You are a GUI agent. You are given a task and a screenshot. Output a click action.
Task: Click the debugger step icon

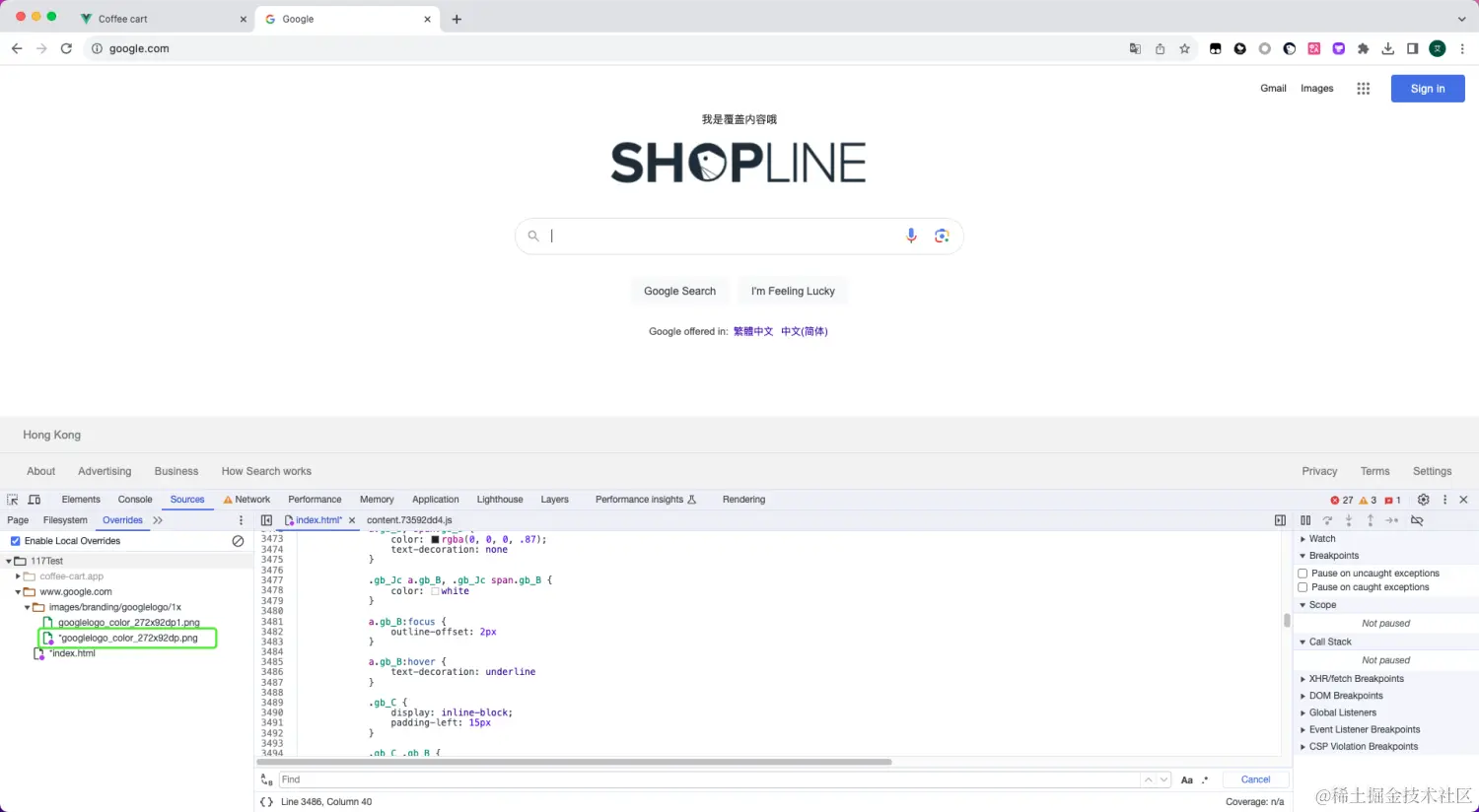click(1392, 520)
